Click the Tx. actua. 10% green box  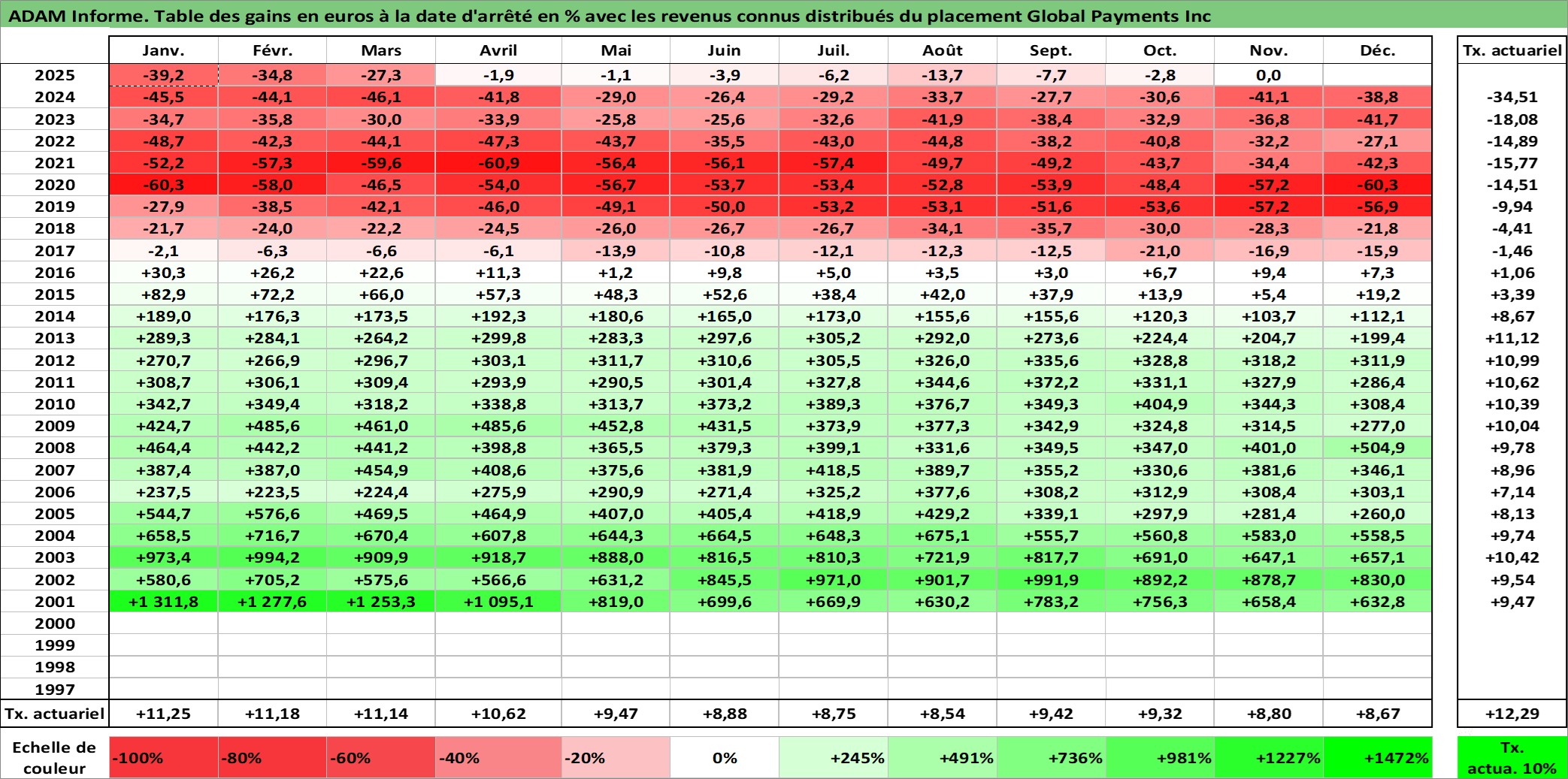pos(1512,757)
